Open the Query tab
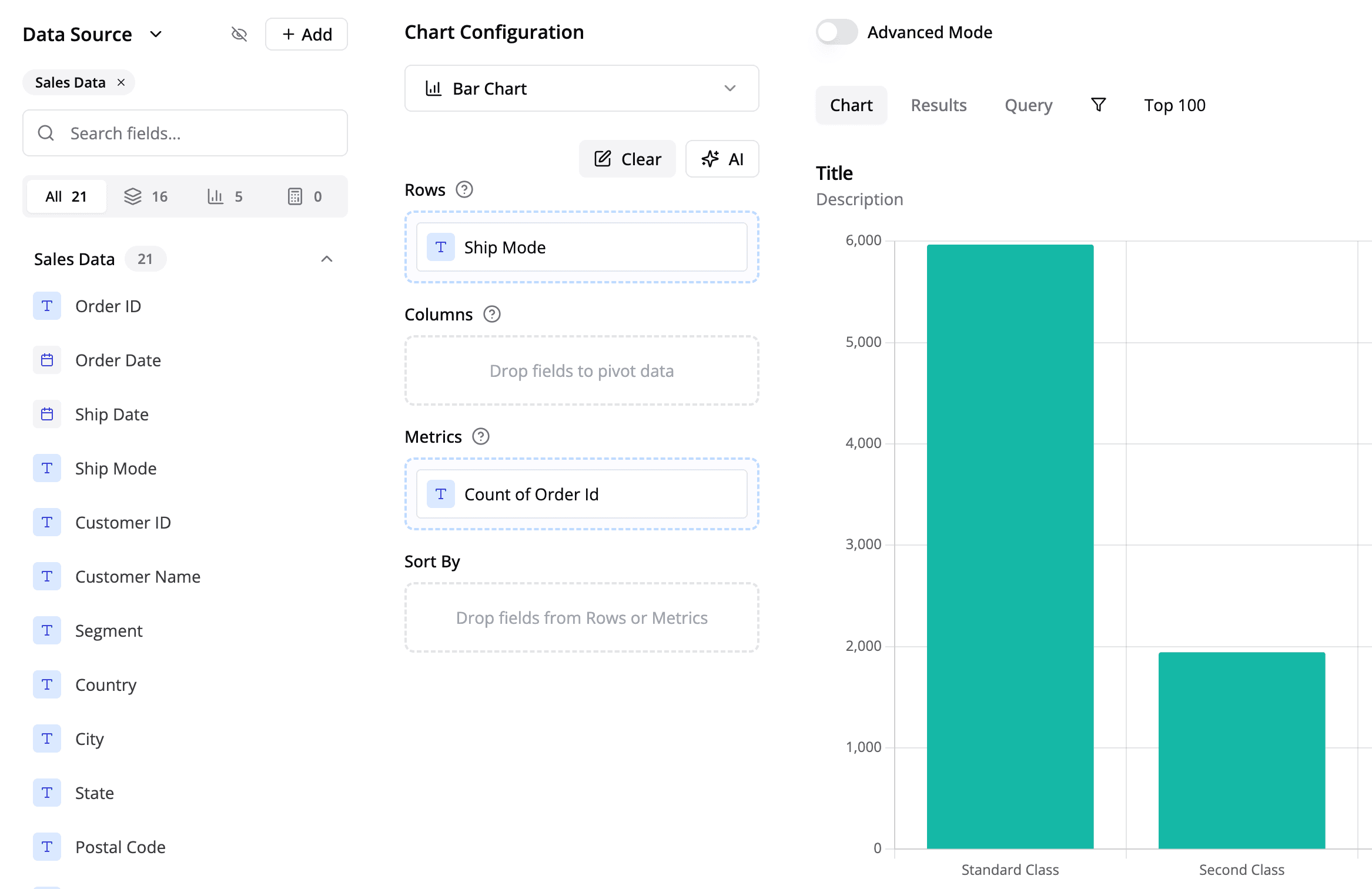The image size is (1372, 889). click(1028, 105)
